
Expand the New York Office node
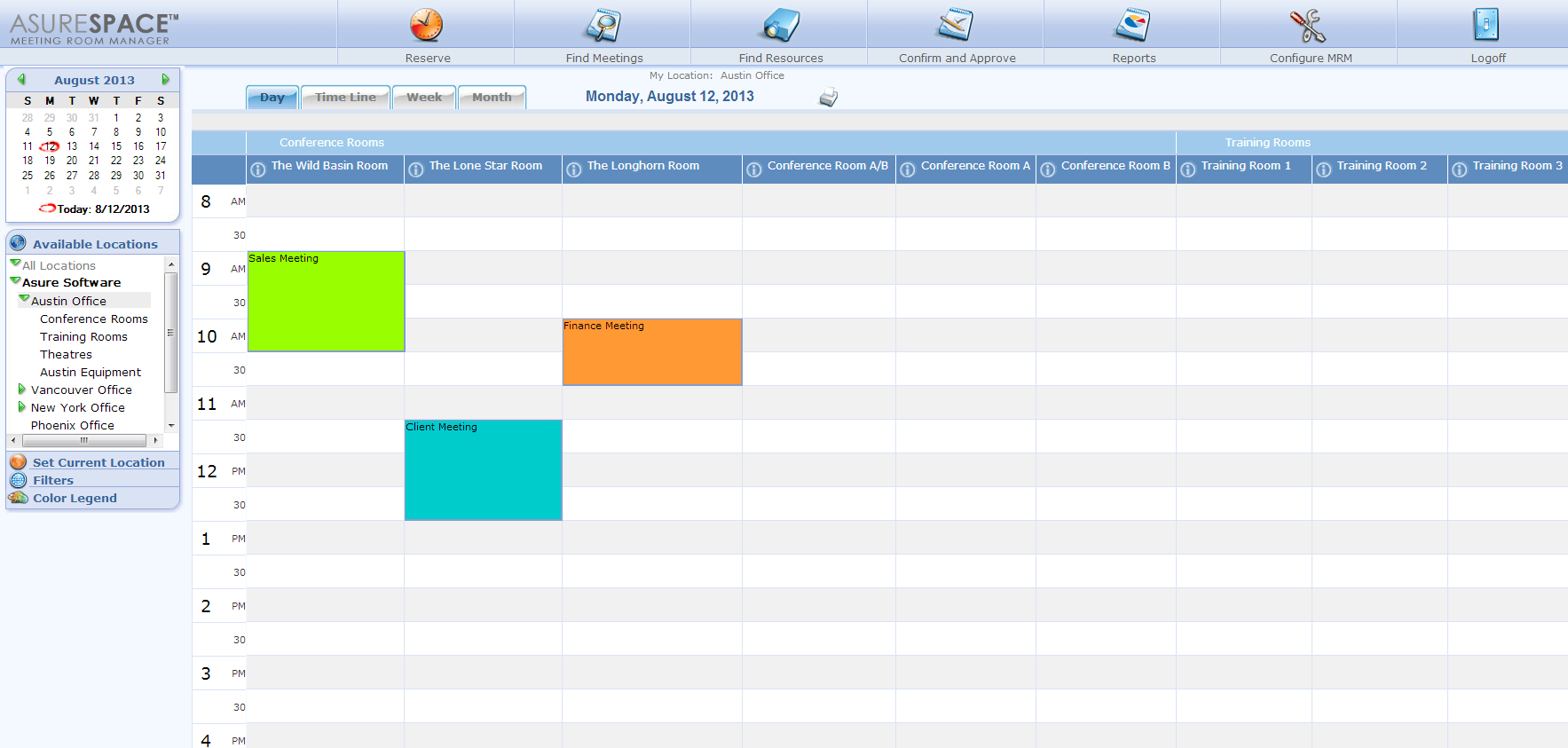[x=22, y=407]
